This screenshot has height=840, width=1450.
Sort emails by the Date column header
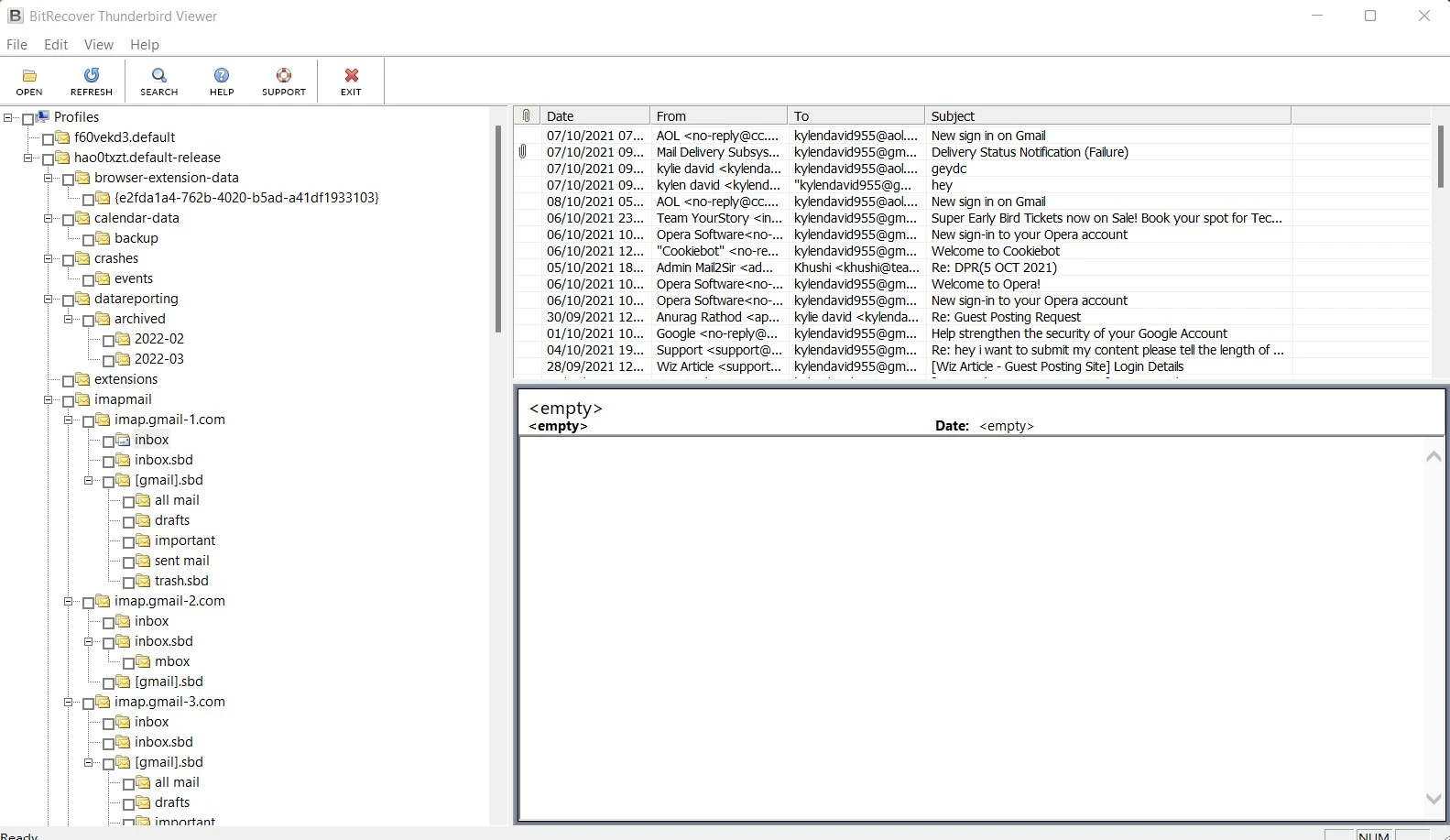pos(594,116)
